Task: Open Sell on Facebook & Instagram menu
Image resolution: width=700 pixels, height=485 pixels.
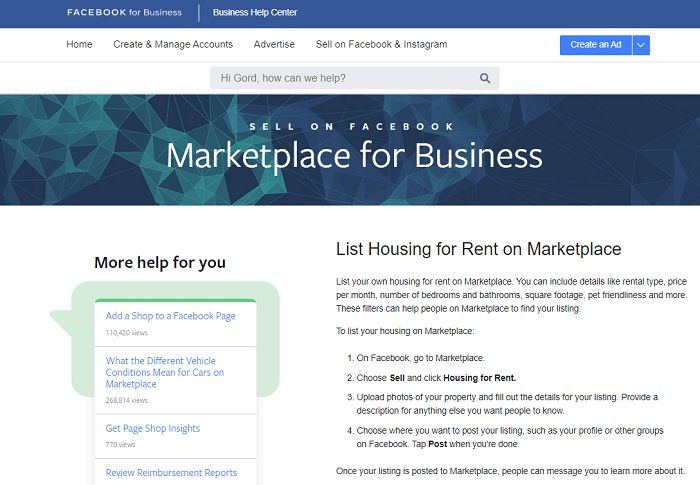Action: pos(381,44)
